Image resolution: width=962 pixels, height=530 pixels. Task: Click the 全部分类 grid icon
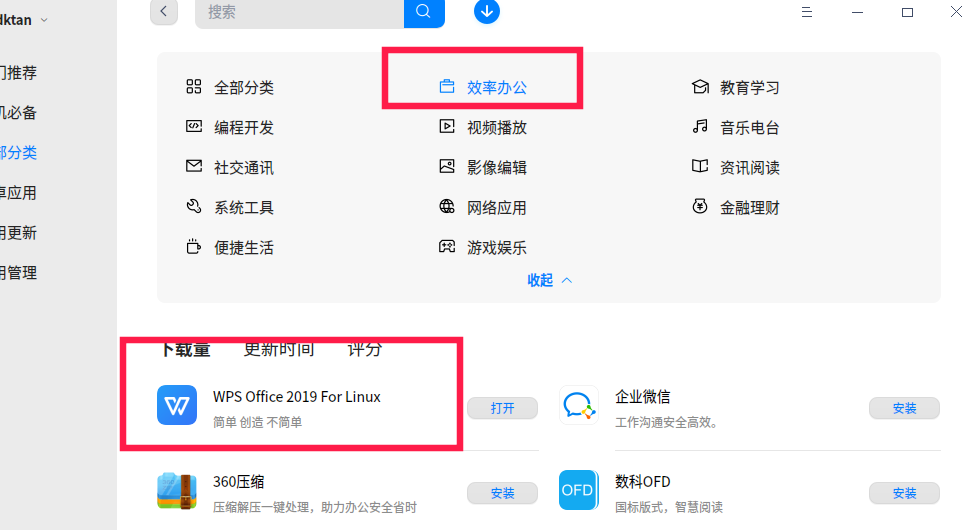point(194,86)
